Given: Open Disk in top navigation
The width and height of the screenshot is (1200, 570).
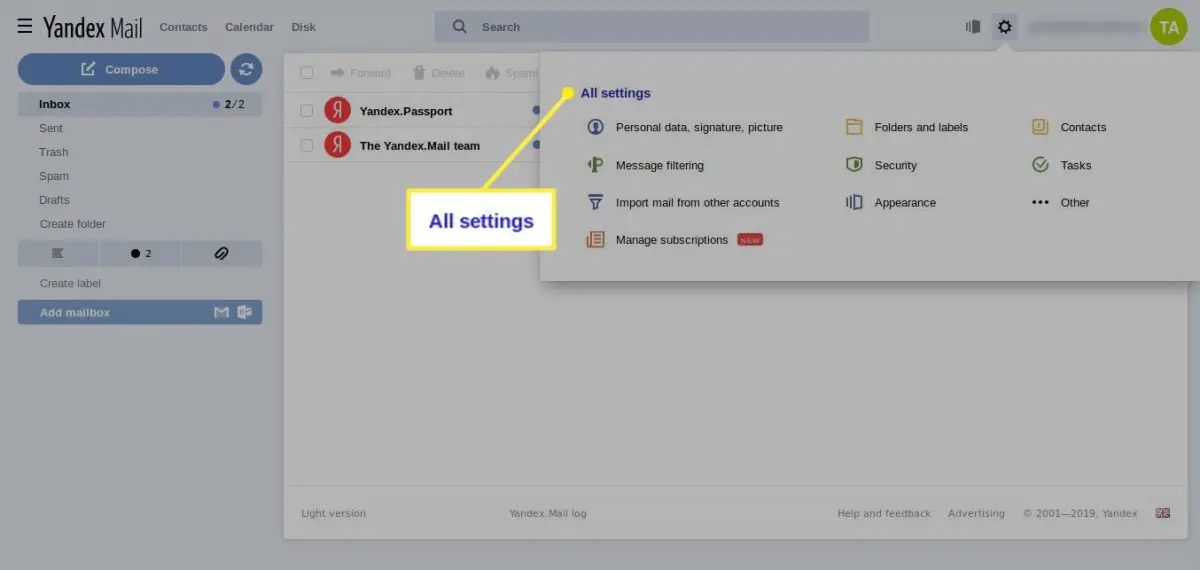Looking at the screenshot, I should (x=303, y=27).
